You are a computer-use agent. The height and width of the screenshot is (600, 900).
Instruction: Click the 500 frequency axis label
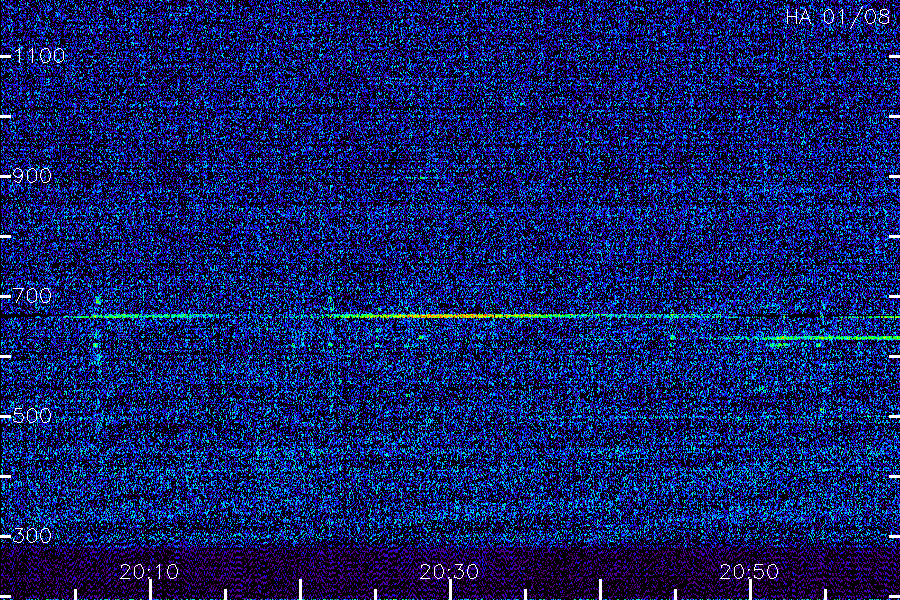(33, 416)
